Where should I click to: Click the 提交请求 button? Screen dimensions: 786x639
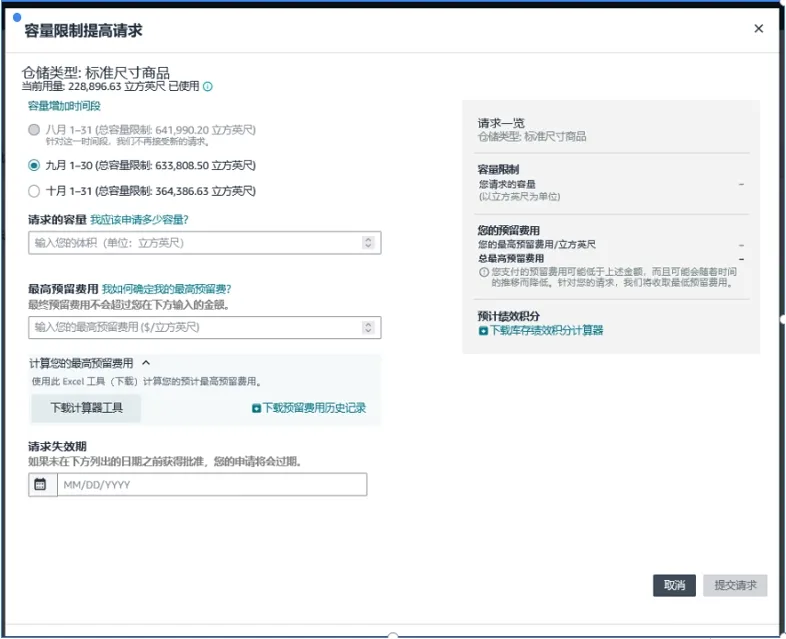pyautogui.click(x=735, y=585)
